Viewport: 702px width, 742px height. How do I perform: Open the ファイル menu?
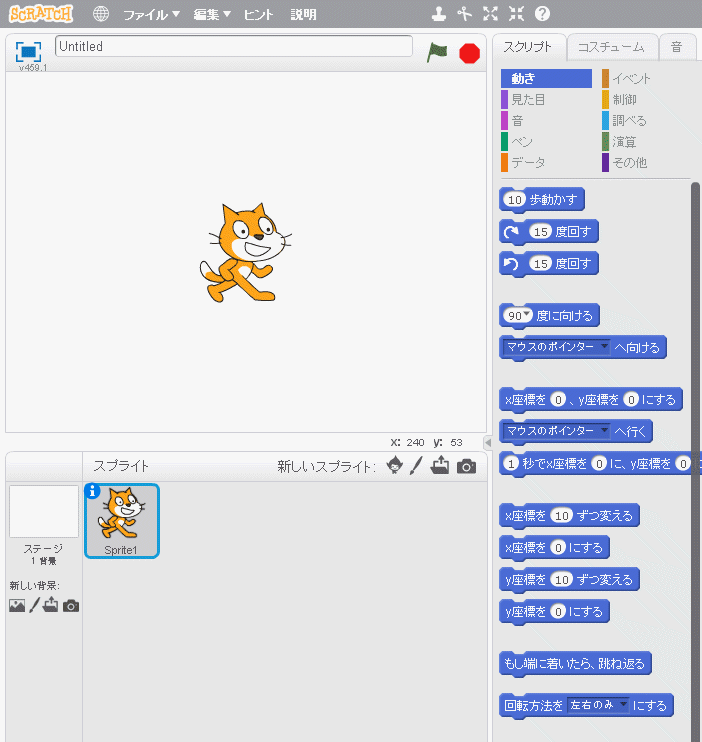click(151, 15)
